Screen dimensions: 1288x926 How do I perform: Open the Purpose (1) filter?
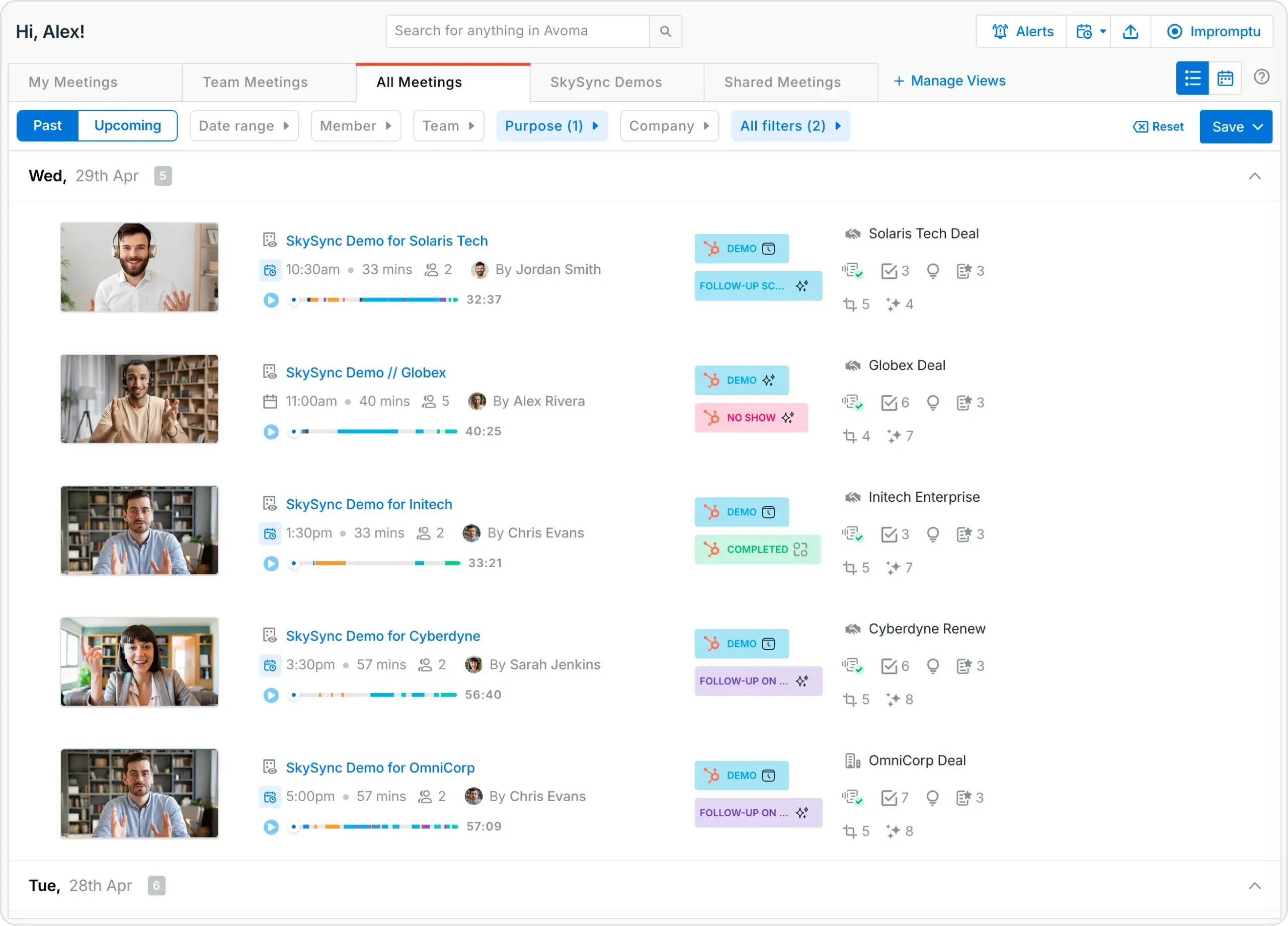click(552, 125)
